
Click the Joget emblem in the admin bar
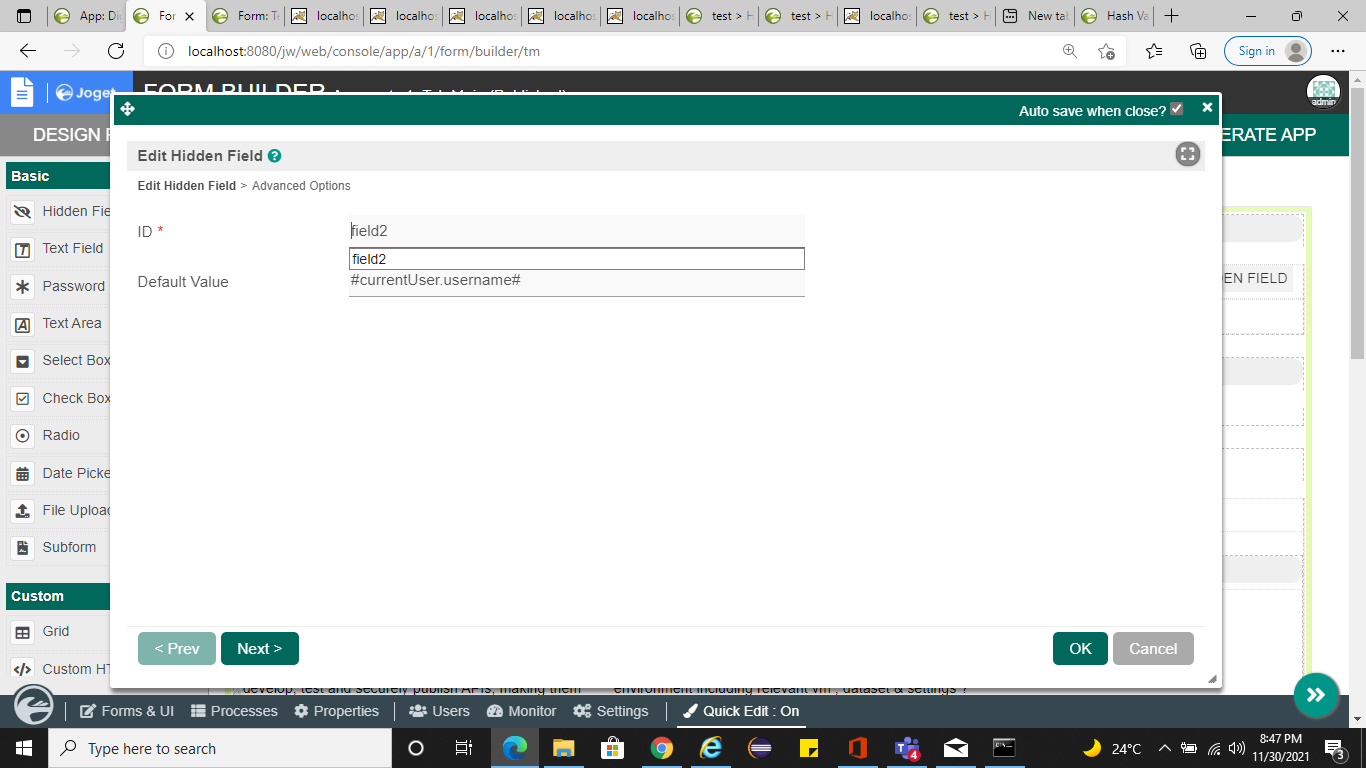point(34,705)
